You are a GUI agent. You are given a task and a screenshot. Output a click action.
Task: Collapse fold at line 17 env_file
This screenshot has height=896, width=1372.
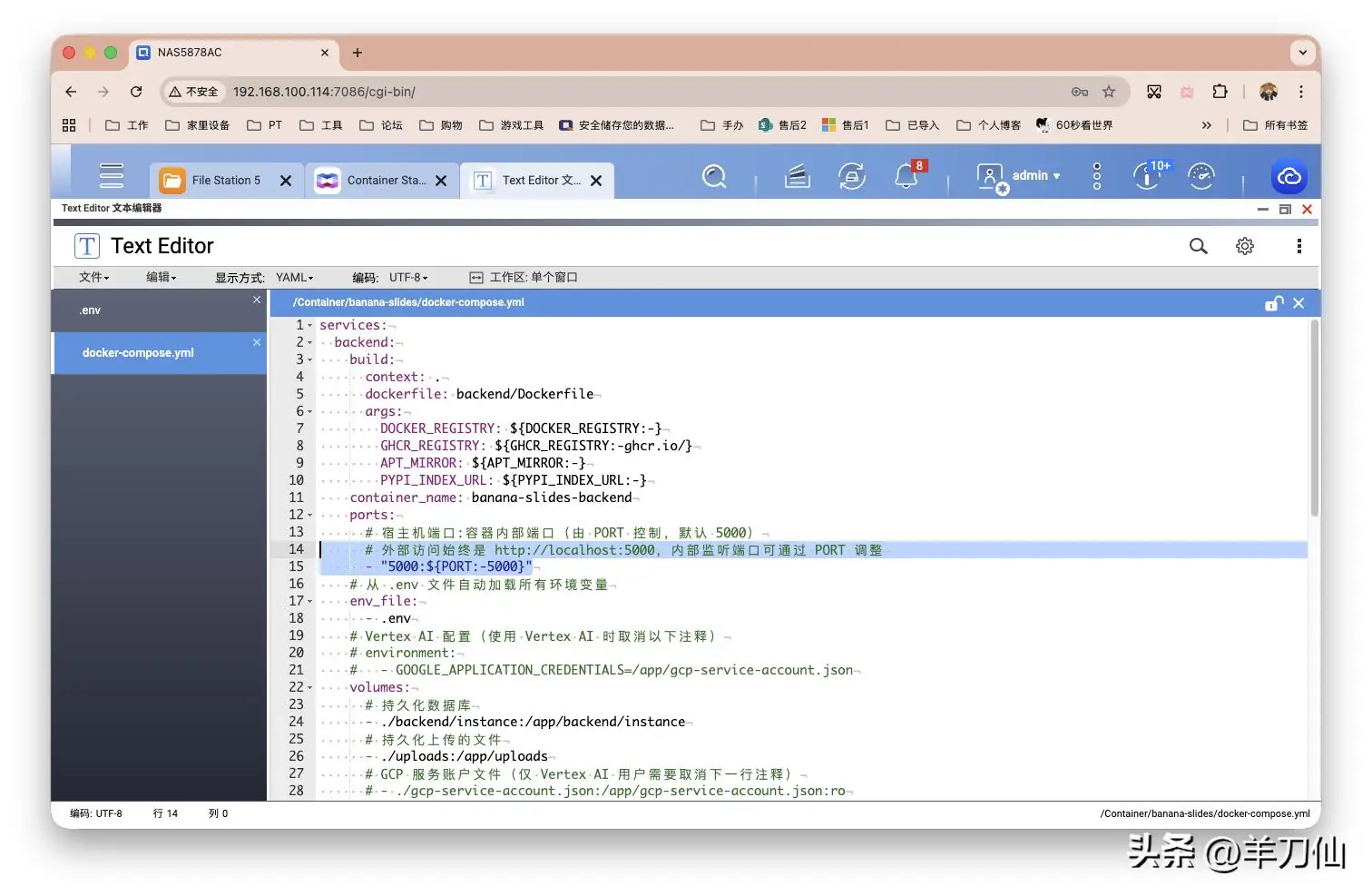coord(309,602)
